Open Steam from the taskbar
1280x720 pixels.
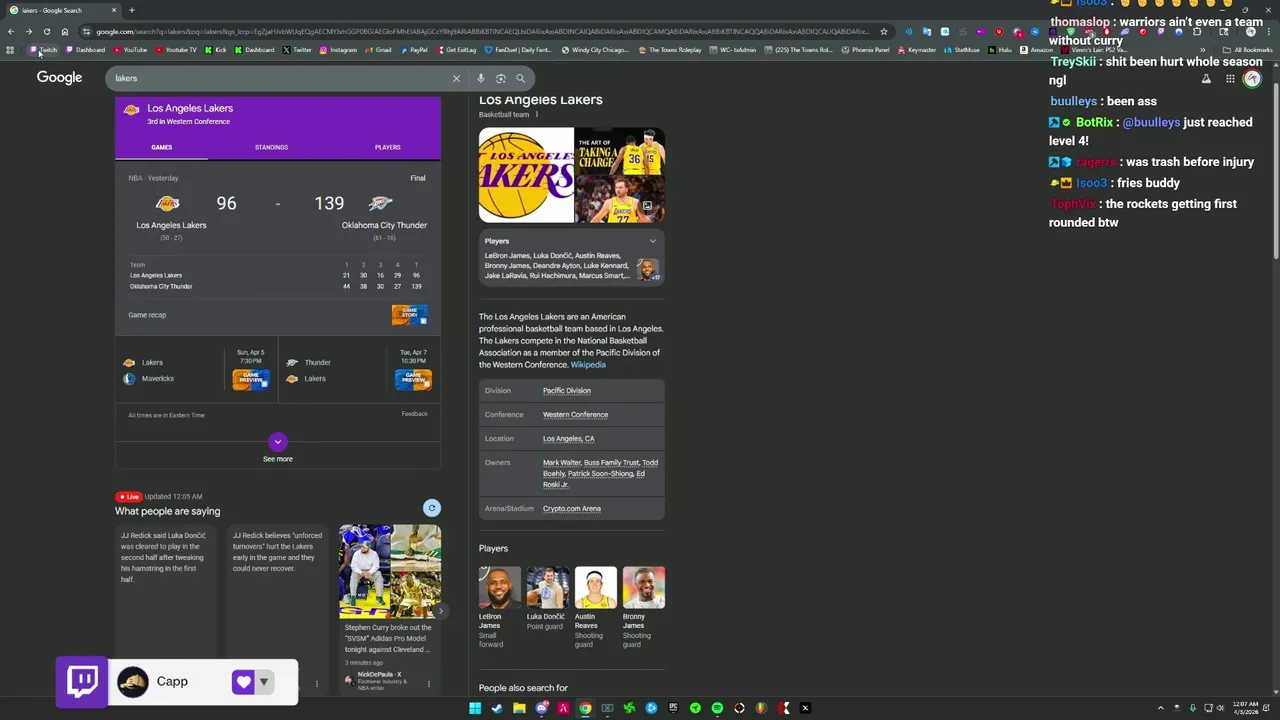(497, 708)
